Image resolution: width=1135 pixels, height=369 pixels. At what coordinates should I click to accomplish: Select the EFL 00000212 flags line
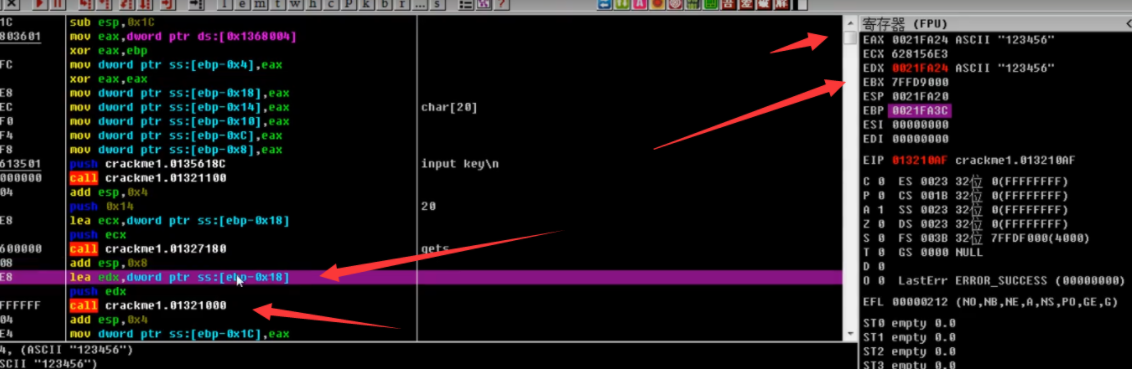(990, 302)
